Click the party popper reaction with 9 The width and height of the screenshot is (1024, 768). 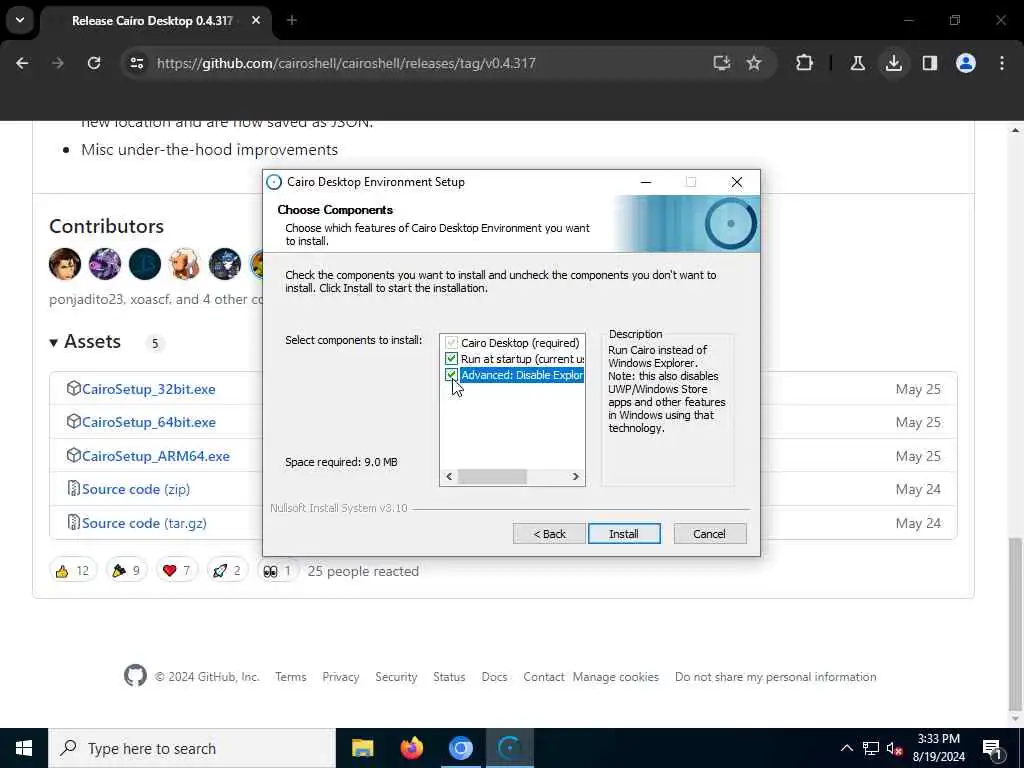point(126,571)
